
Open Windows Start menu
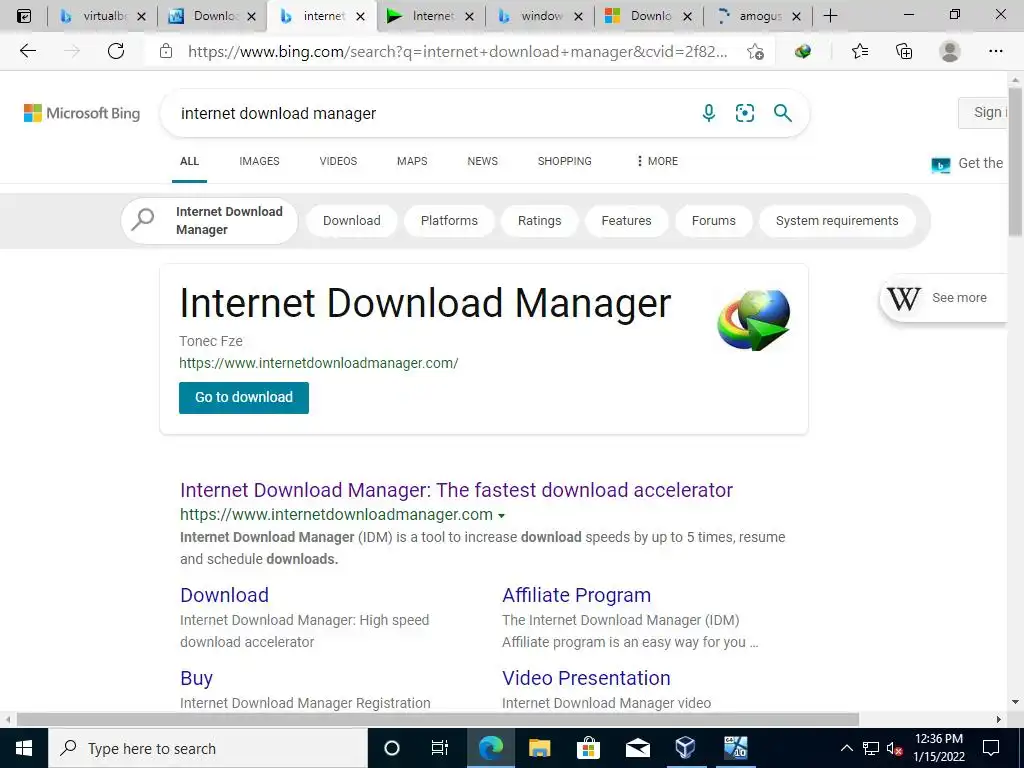(24, 748)
